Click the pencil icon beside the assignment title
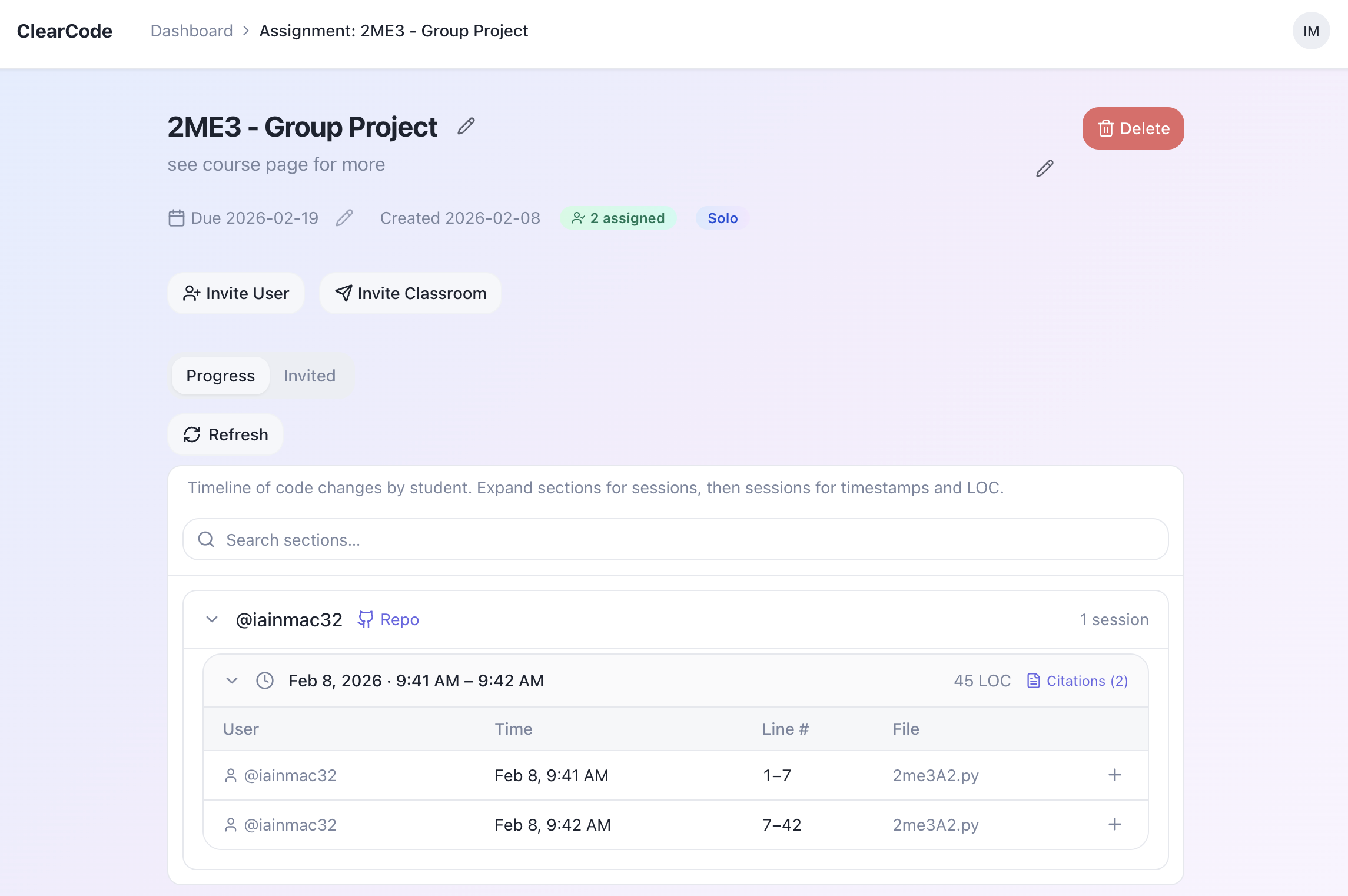The width and height of the screenshot is (1348, 896). (466, 127)
